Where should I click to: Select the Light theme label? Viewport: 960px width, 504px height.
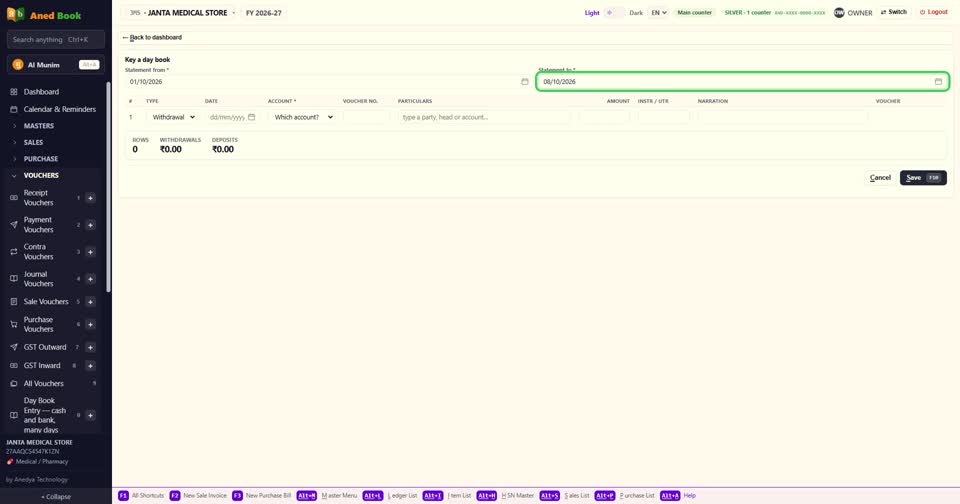tap(592, 13)
